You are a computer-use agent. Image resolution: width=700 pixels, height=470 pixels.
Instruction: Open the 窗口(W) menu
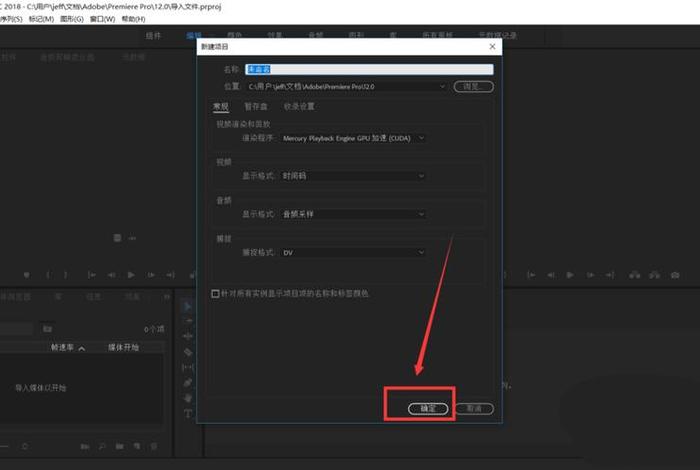[102, 19]
